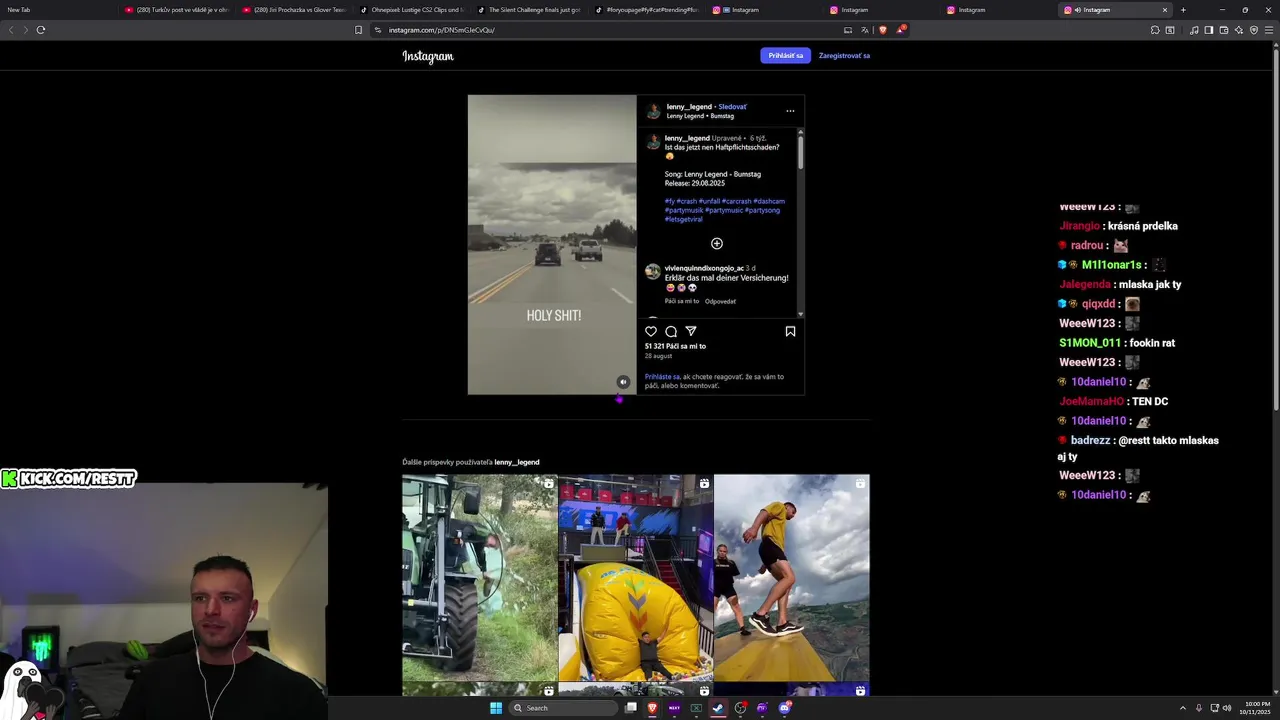Follow lenny__legend with Sledovať

point(732,107)
